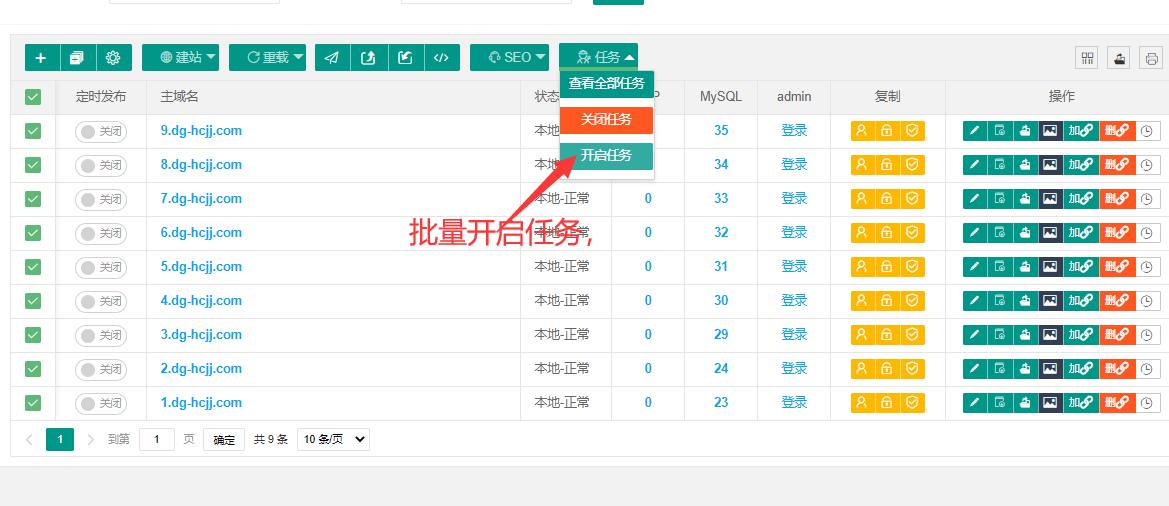Click the 定时发布 column header
1169x506 pixels.
point(101,97)
